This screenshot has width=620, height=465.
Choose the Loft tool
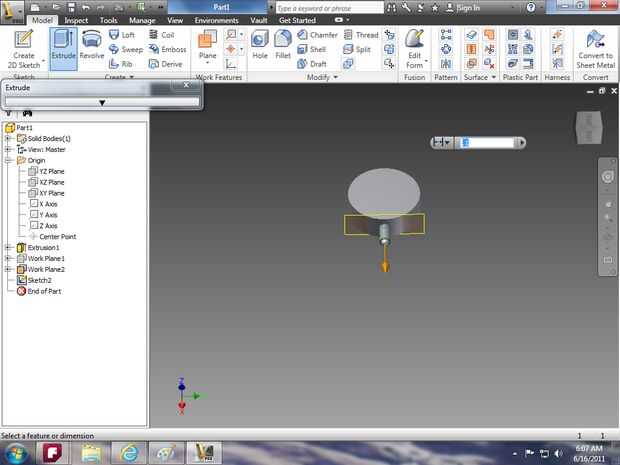click(122, 35)
